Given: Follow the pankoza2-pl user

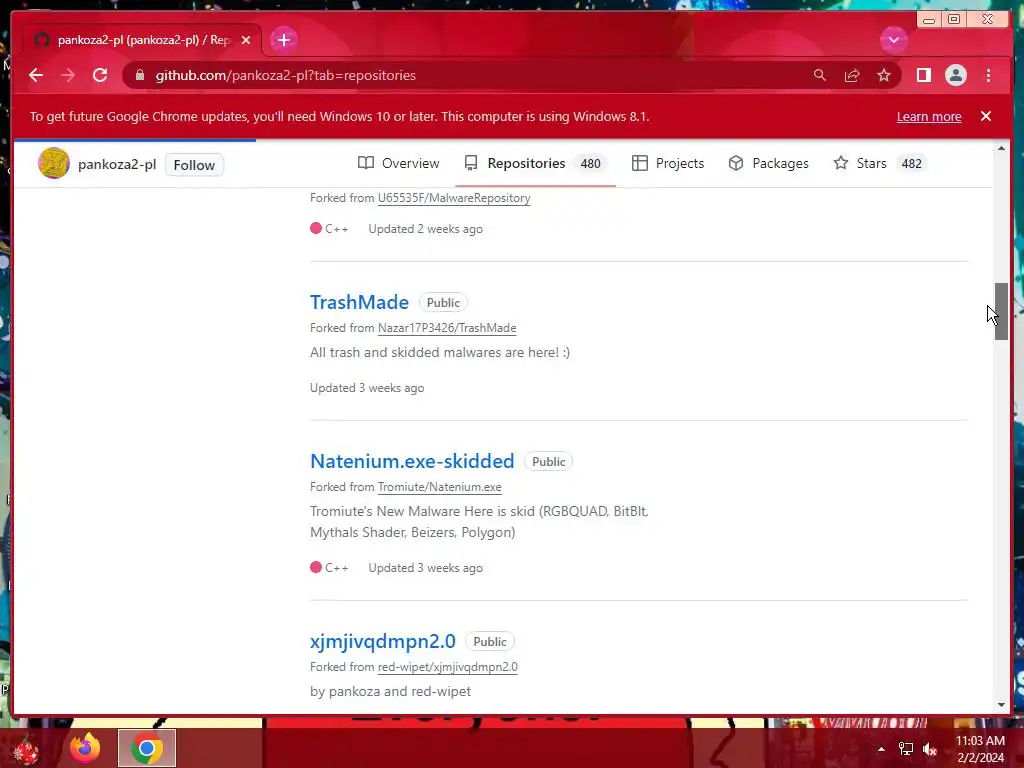Looking at the screenshot, I should pyautogui.click(x=194, y=165).
